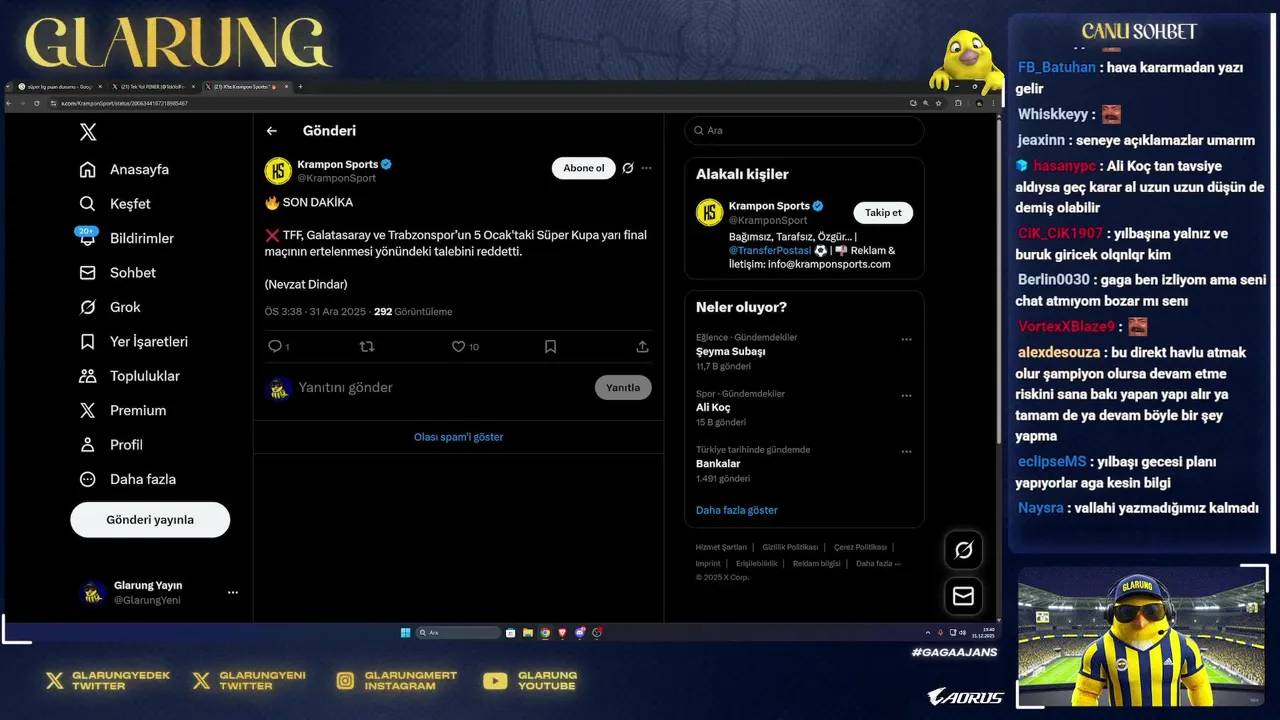This screenshot has width=1280, height=720.
Task: Open options for Bankalar trend
Action: [x=907, y=452]
